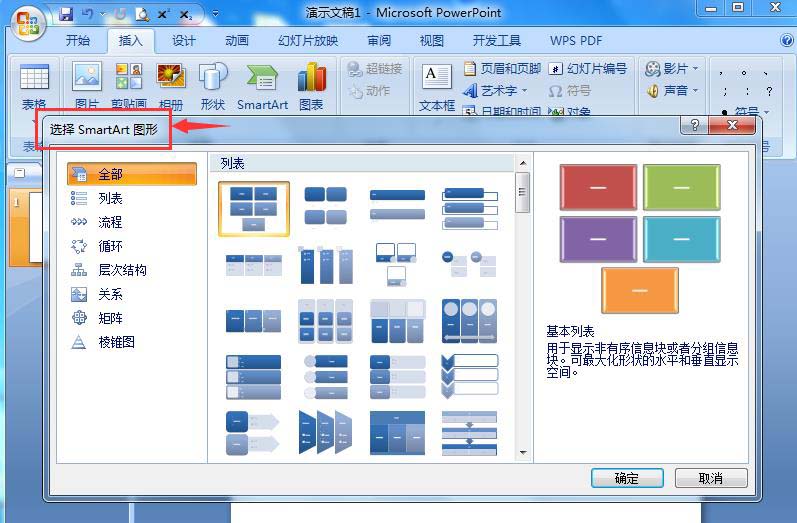Insert a SmartArt graphic from ribbon
This screenshot has height=523, width=797.
point(262,85)
